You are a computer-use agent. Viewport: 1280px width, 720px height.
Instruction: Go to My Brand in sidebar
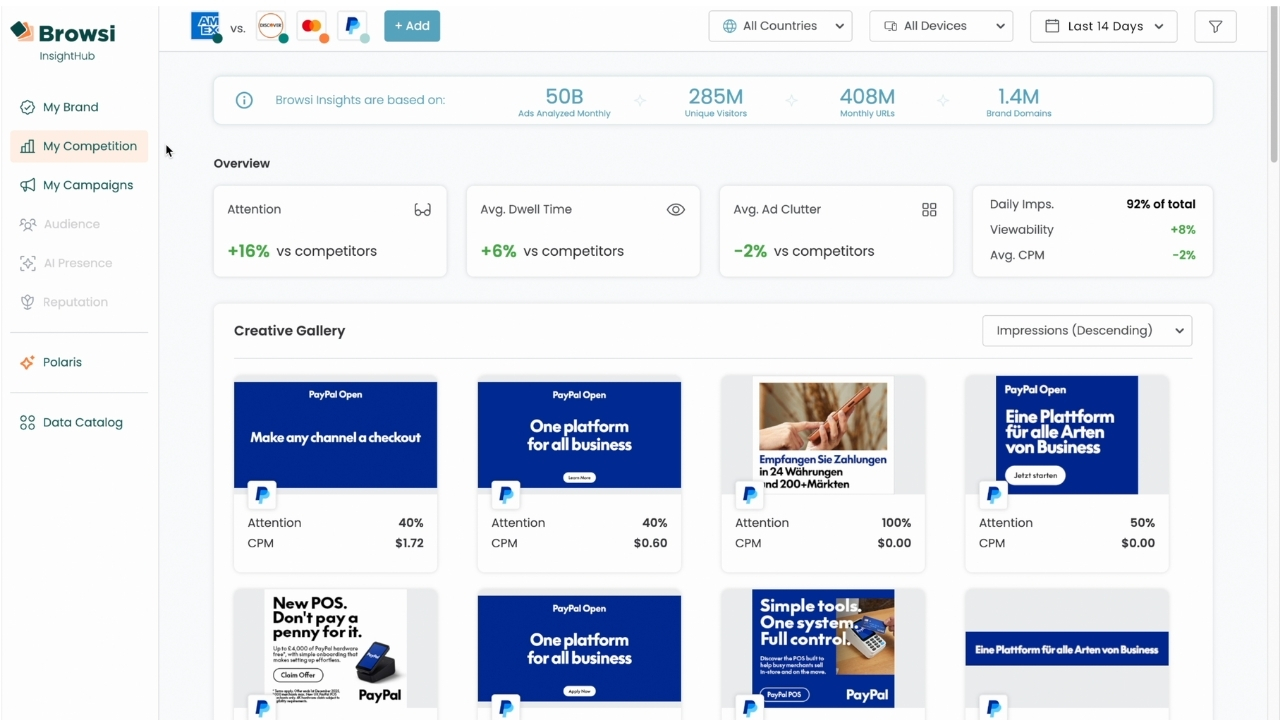[x=70, y=107]
